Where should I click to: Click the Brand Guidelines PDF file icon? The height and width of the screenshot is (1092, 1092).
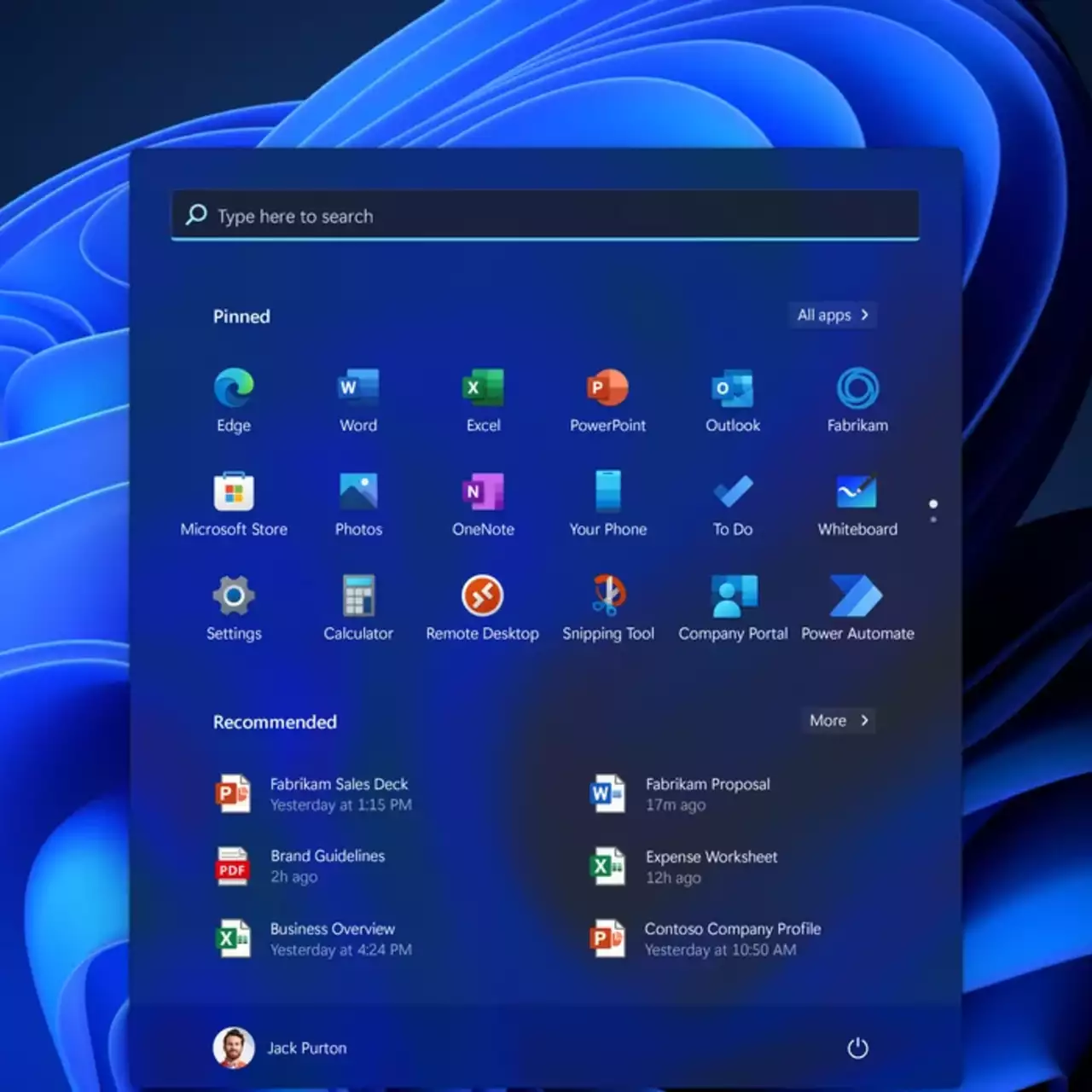[233, 866]
